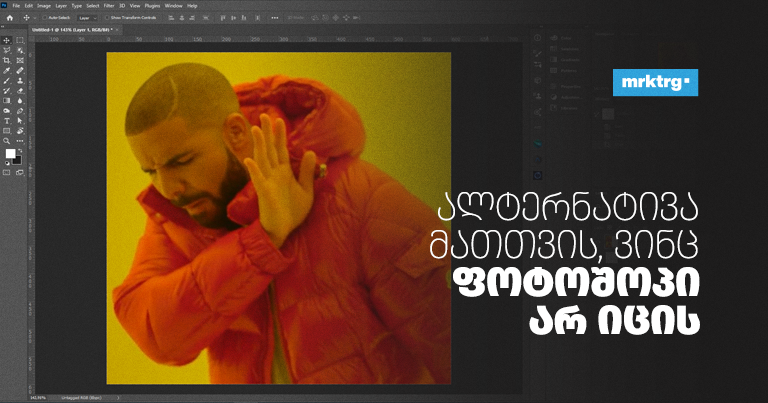
Task: Open the Image menu
Action: pyautogui.click(x=44, y=6)
